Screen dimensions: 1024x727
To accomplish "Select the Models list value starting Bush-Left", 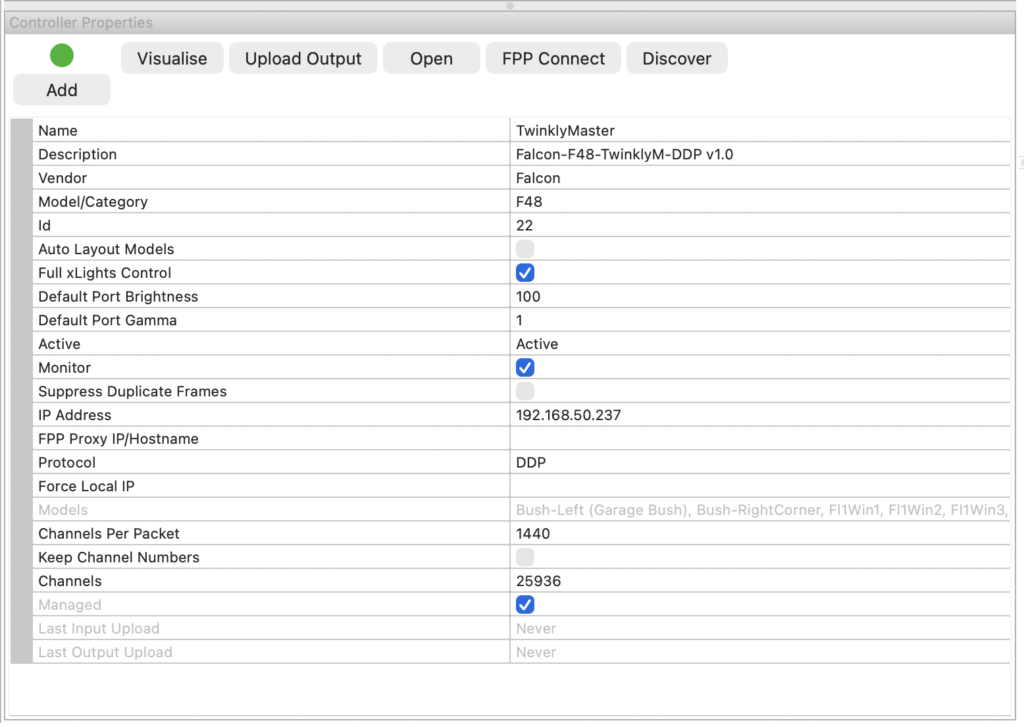I will point(760,510).
